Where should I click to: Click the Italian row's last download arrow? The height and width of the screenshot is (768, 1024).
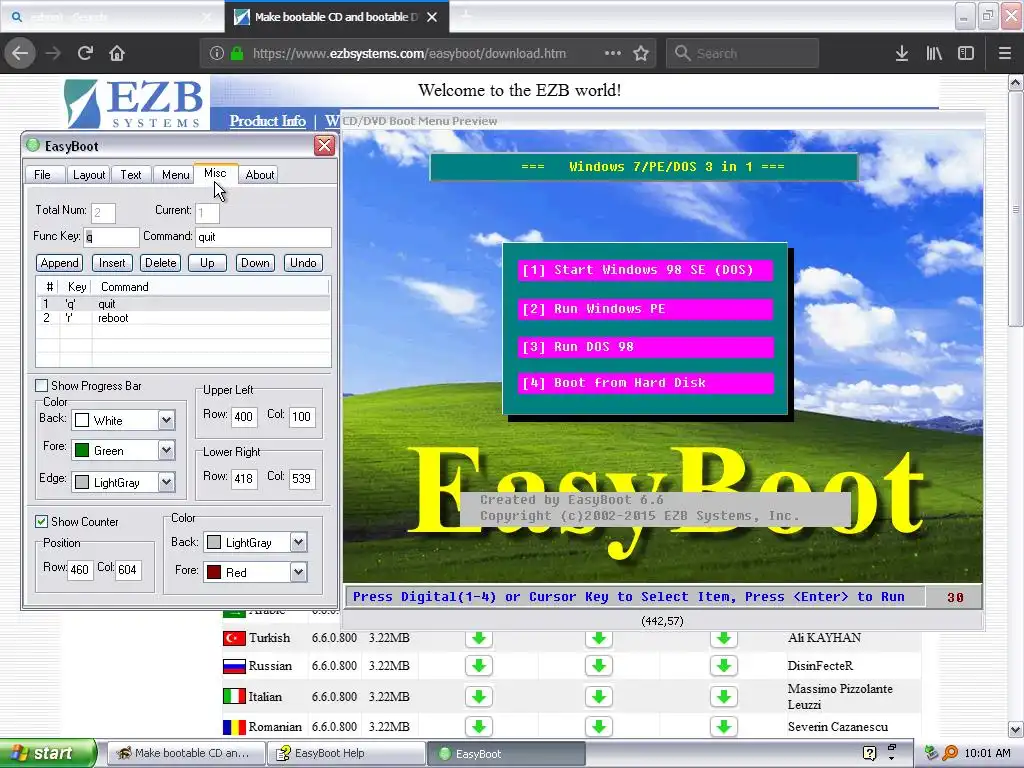click(724, 697)
